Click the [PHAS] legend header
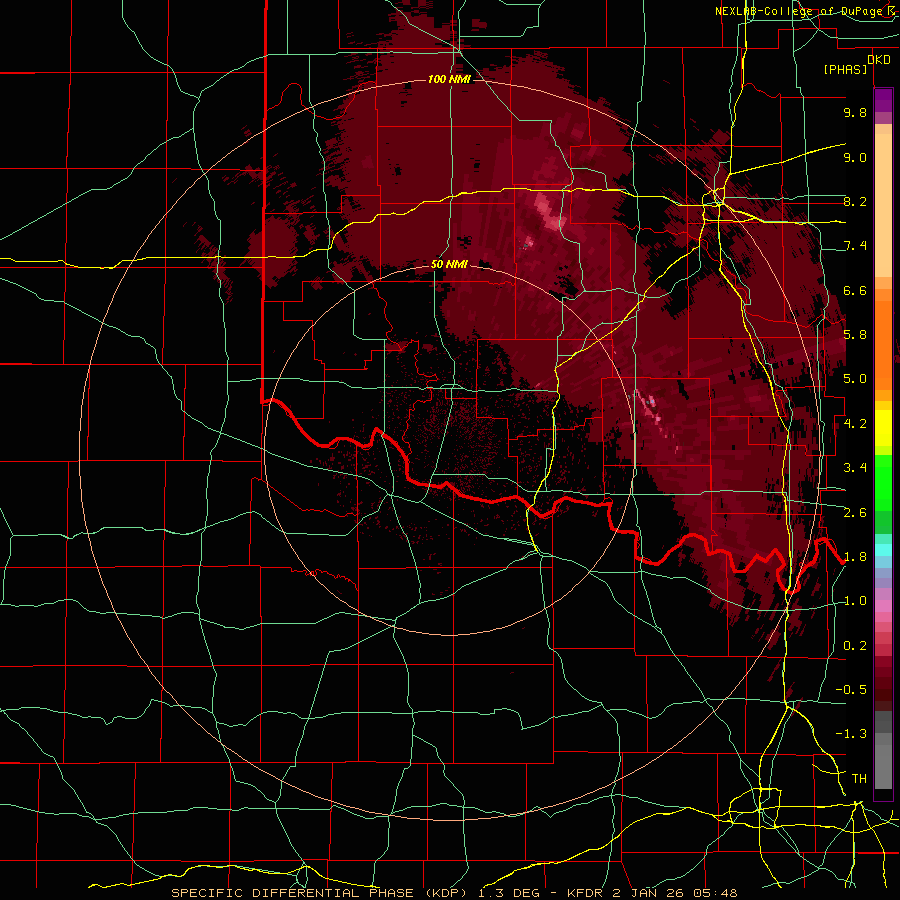 click(845, 70)
